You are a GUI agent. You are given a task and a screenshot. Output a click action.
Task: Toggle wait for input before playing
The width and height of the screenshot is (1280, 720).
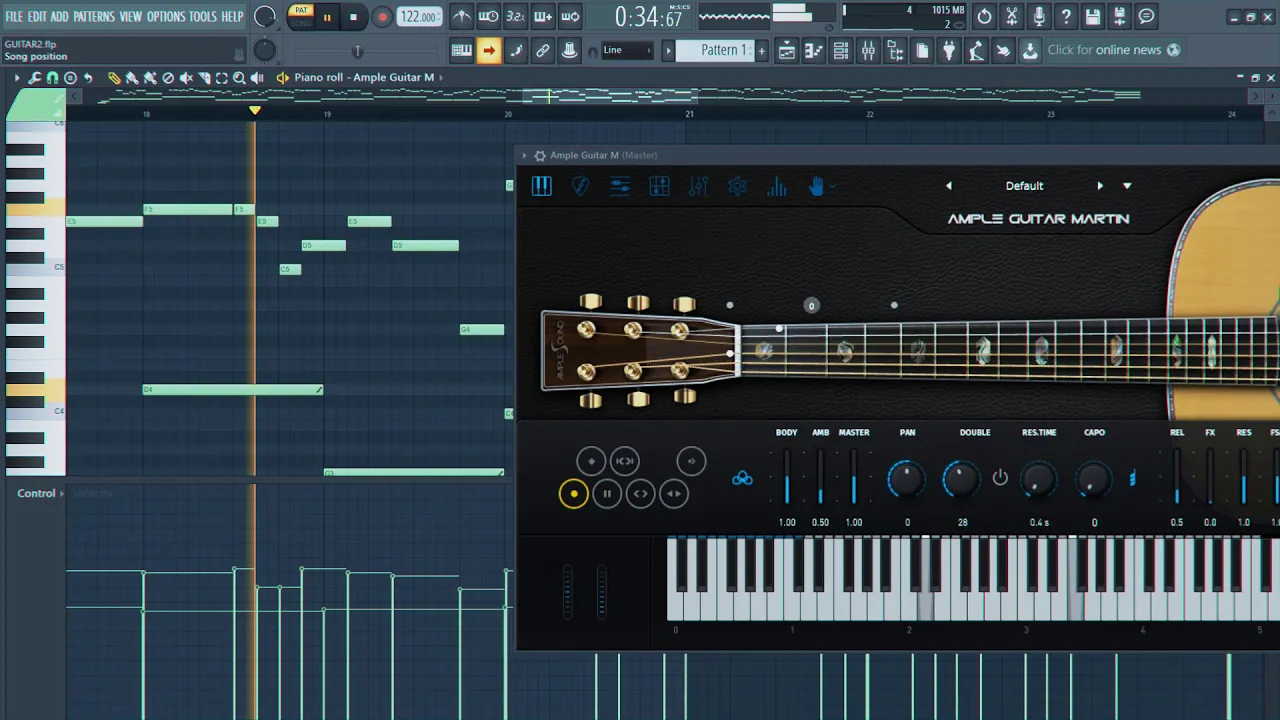488,16
